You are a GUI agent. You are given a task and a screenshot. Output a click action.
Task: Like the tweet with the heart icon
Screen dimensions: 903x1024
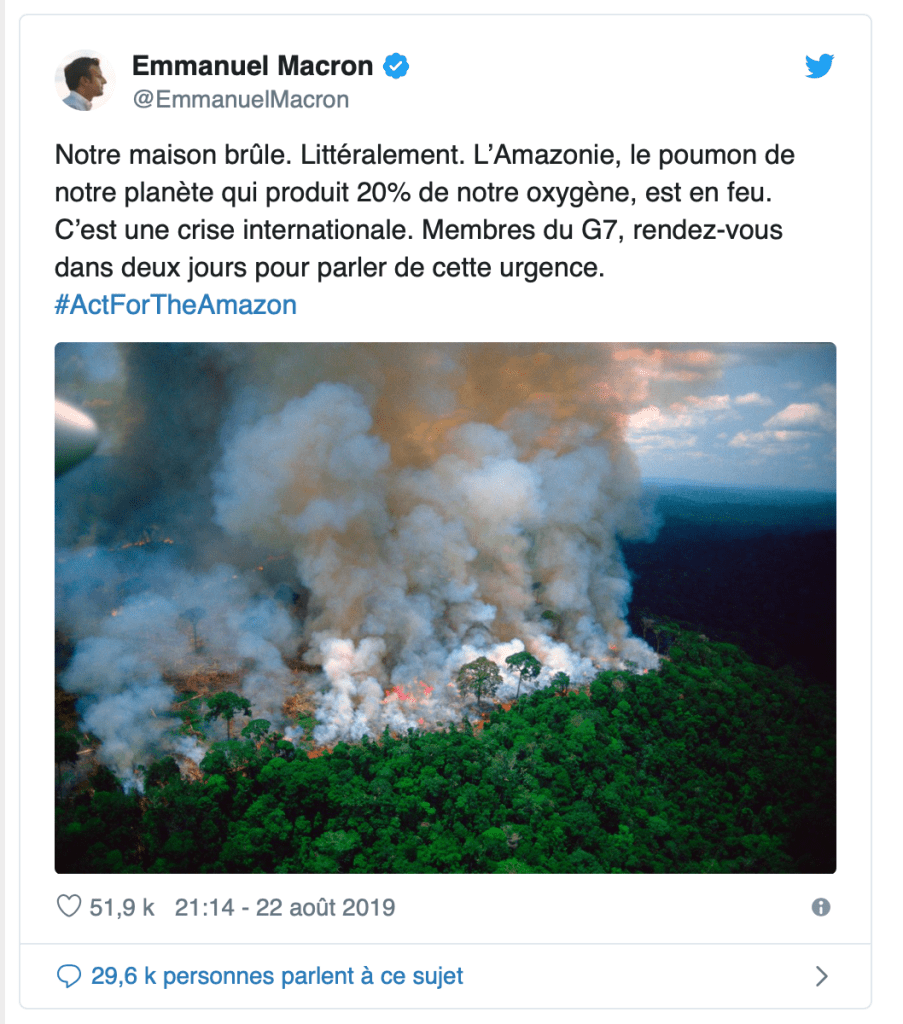click(x=69, y=906)
